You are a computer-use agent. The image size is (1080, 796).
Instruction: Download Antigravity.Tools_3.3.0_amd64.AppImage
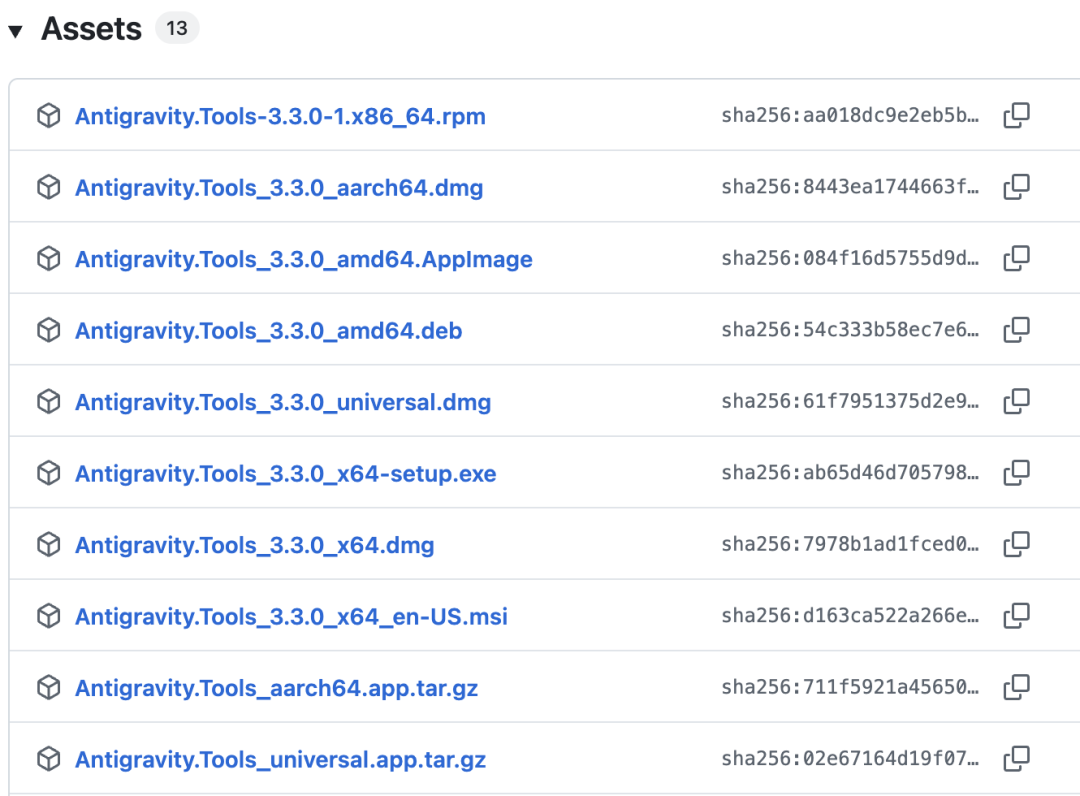tap(304, 260)
